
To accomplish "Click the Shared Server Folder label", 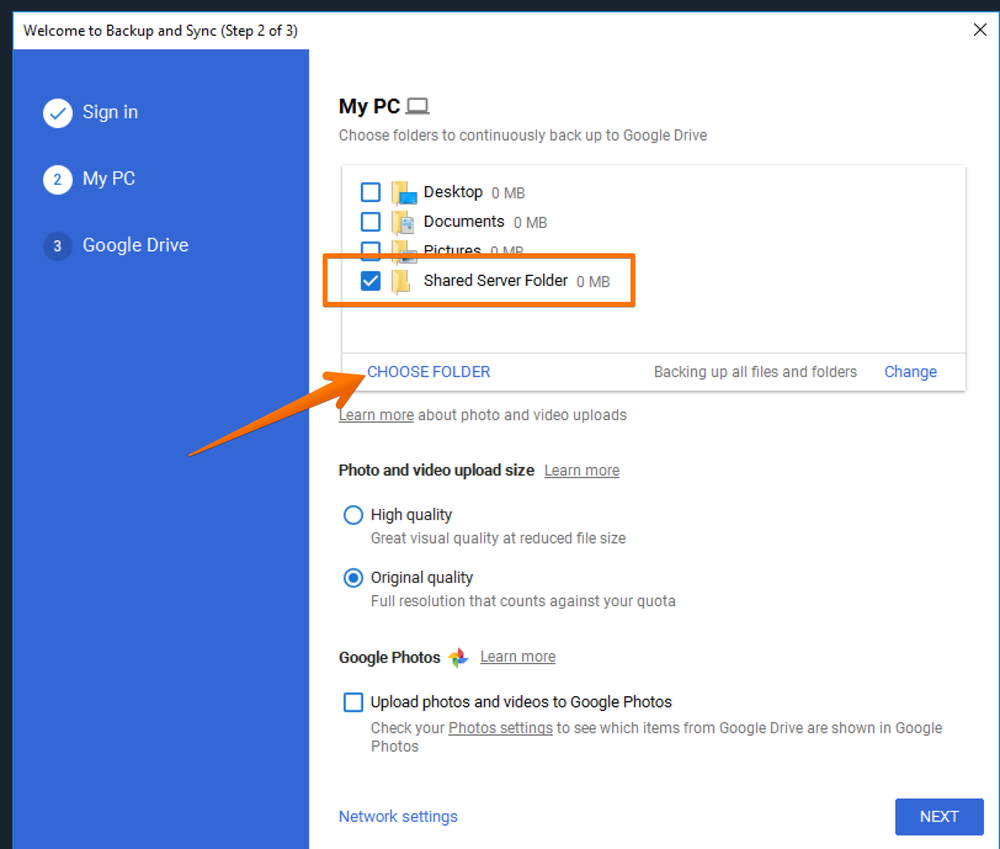I will click(x=496, y=281).
